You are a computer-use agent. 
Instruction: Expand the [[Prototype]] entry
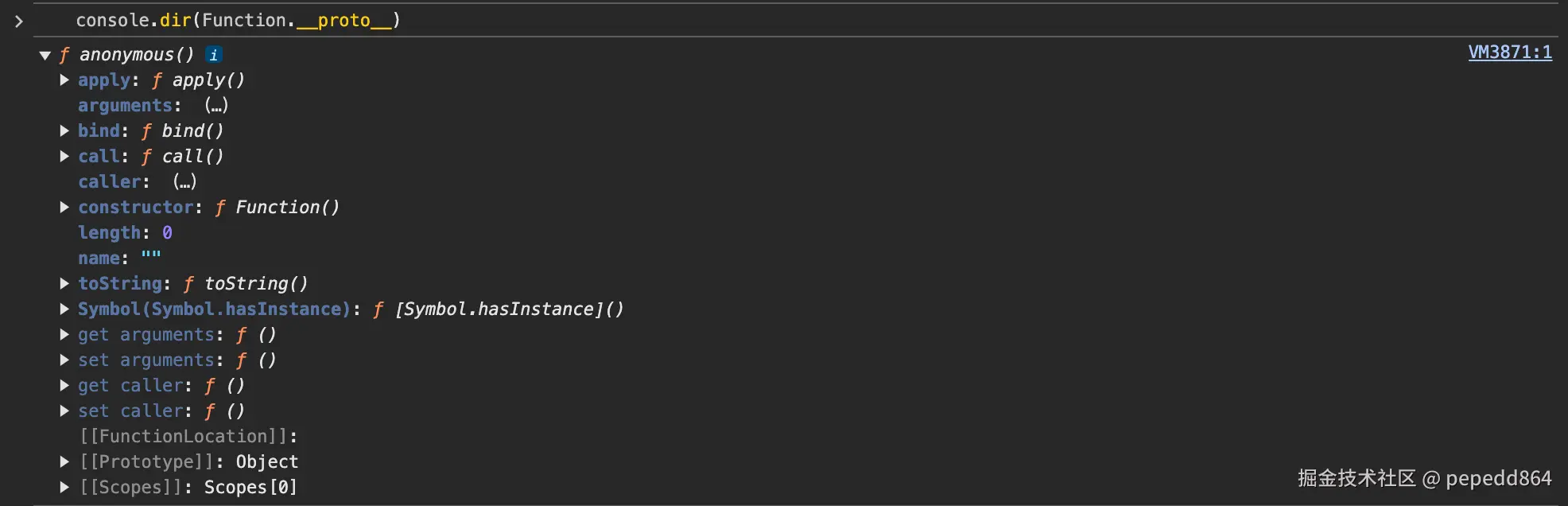[65, 462]
